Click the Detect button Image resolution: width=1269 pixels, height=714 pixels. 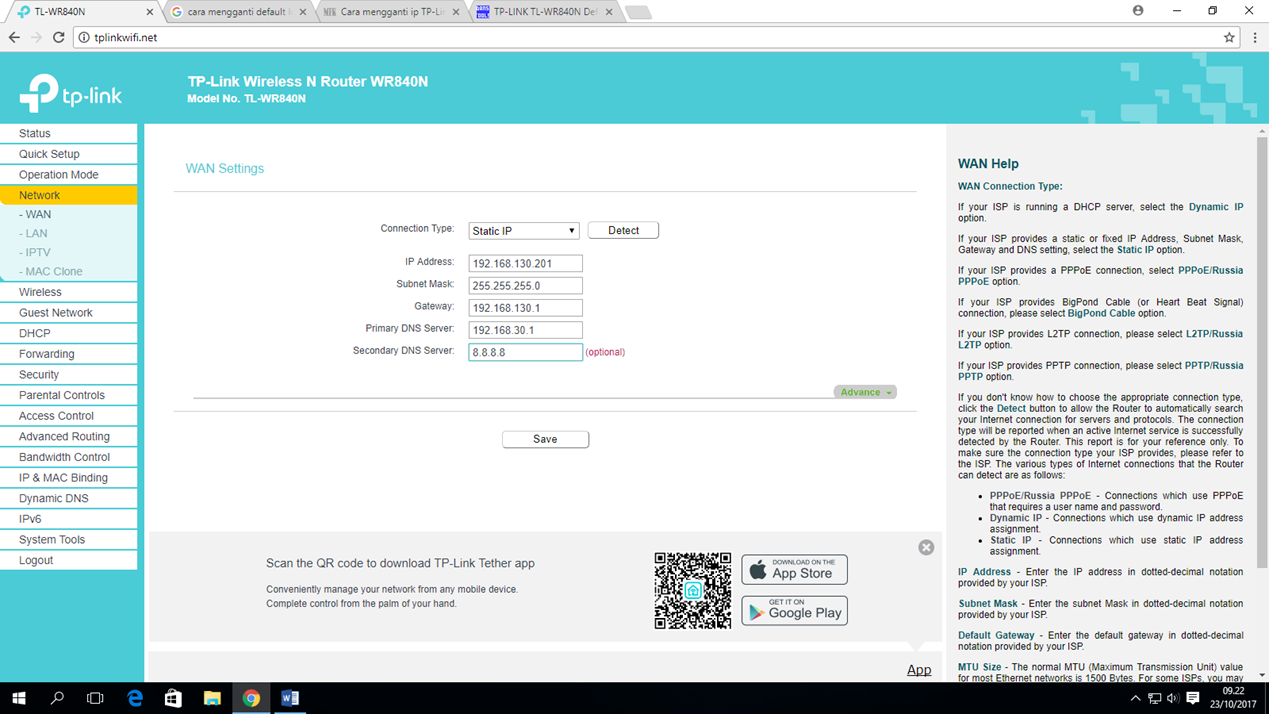click(623, 230)
